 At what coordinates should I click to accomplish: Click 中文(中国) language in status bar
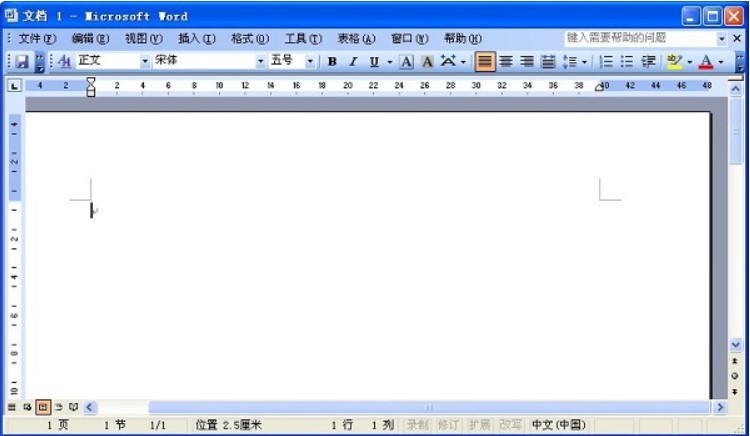point(559,425)
